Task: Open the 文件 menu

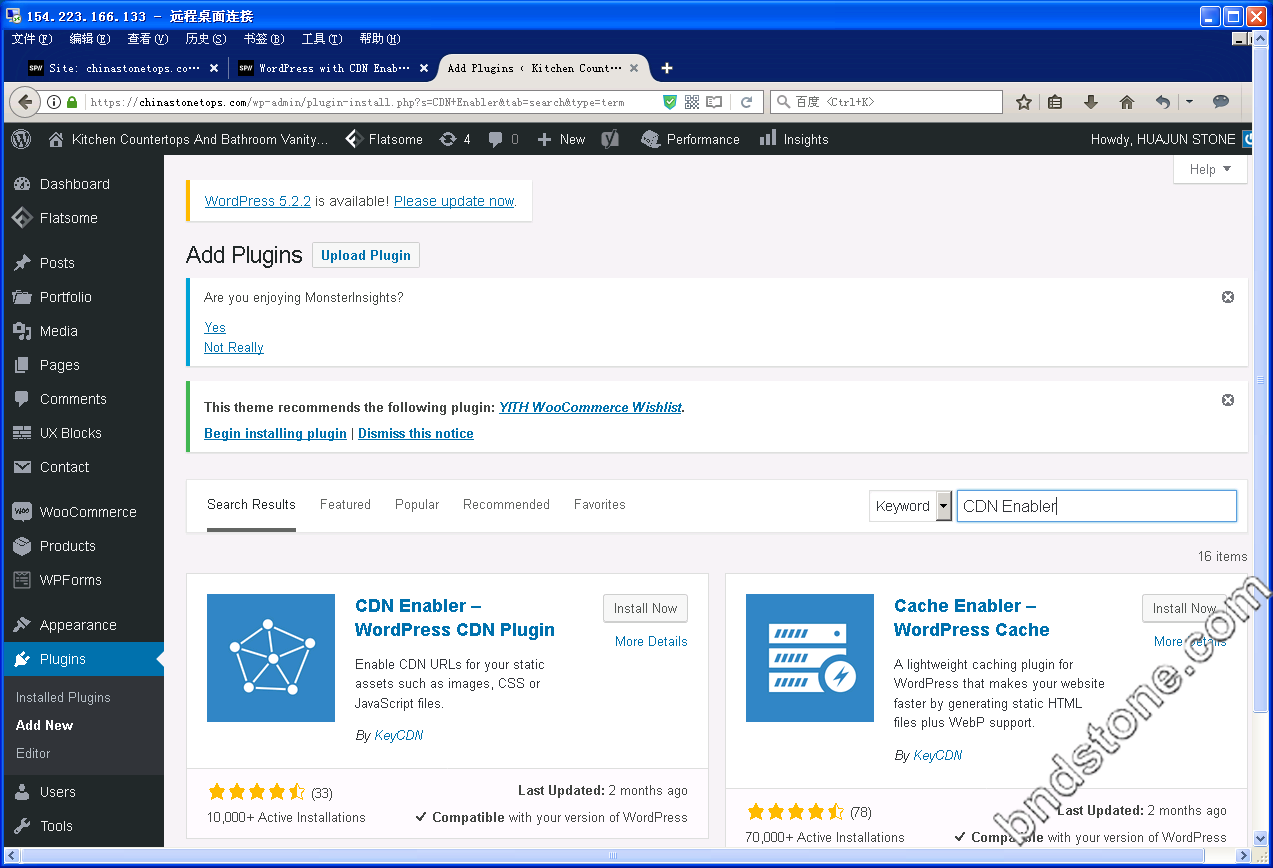Action: click(31, 39)
